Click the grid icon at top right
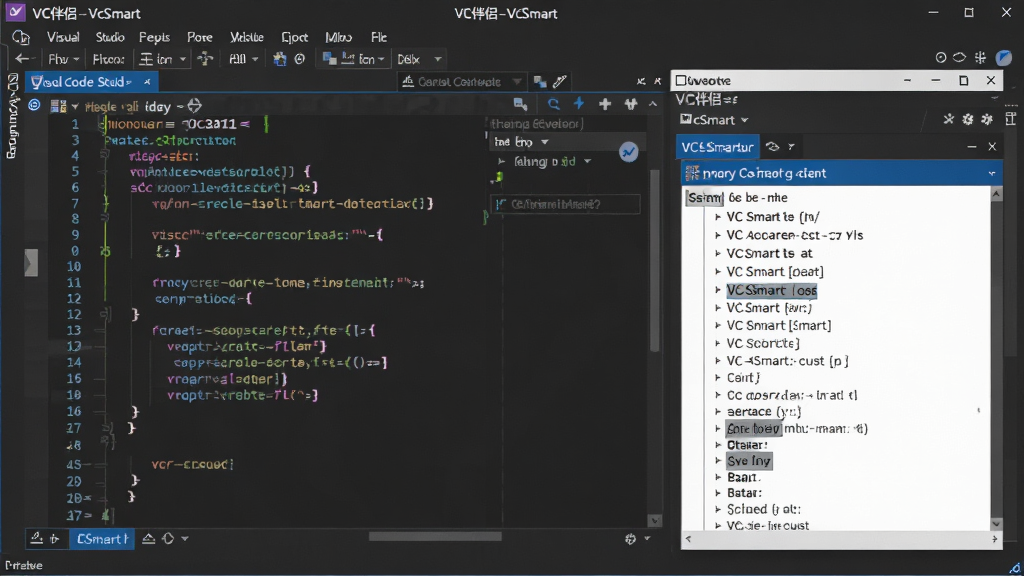Screen dimensions: 1024x576 980,57
